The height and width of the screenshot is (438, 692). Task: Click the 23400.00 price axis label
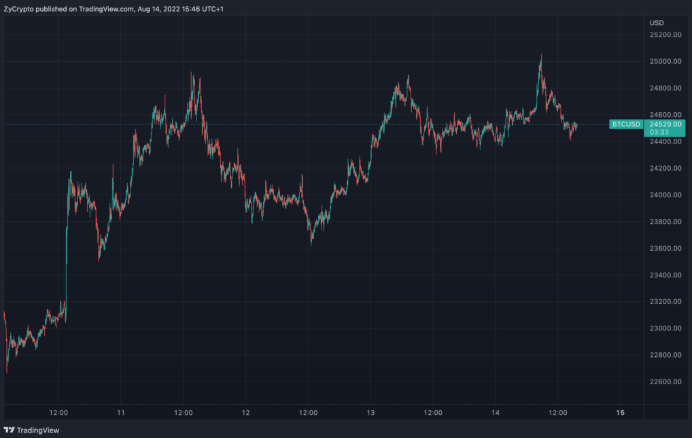pyautogui.click(x=666, y=275)
